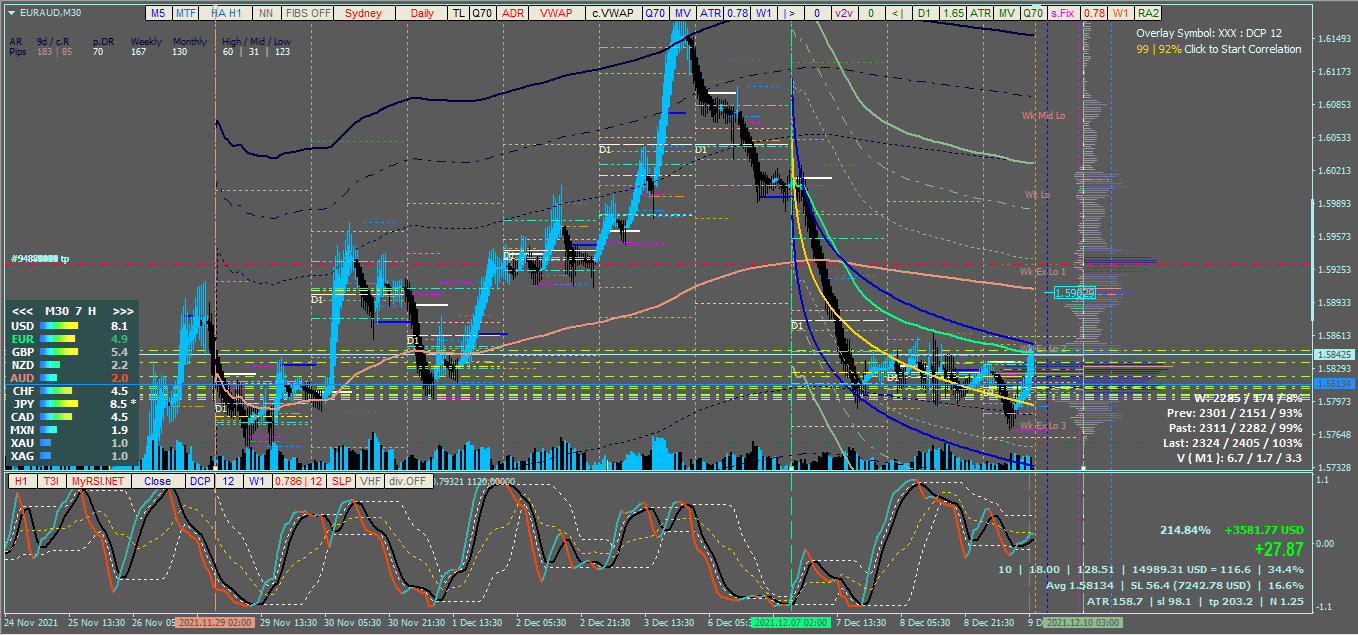Click the >>> next arrow in currency meter
The image size is (1358, 635).
[122, 311]
